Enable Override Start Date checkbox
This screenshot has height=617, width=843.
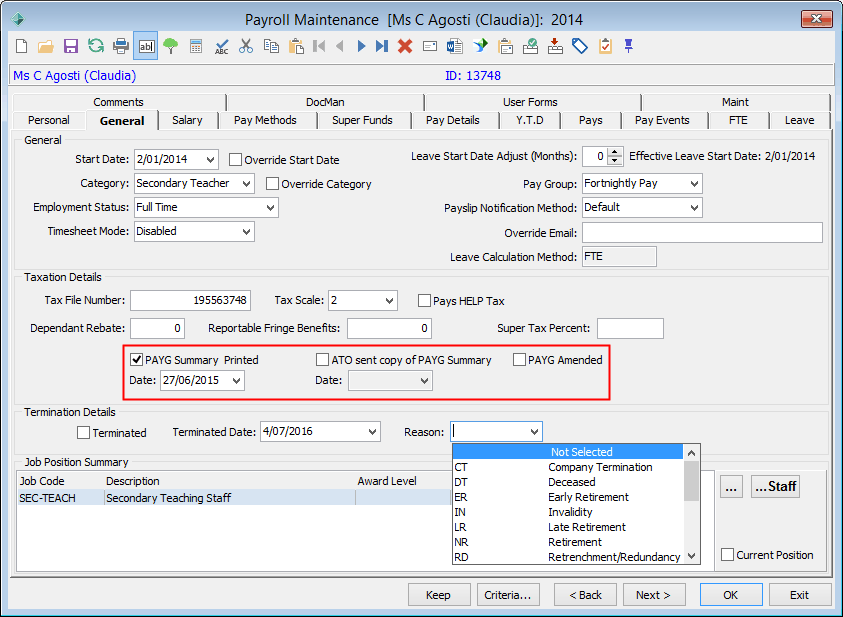235,160
